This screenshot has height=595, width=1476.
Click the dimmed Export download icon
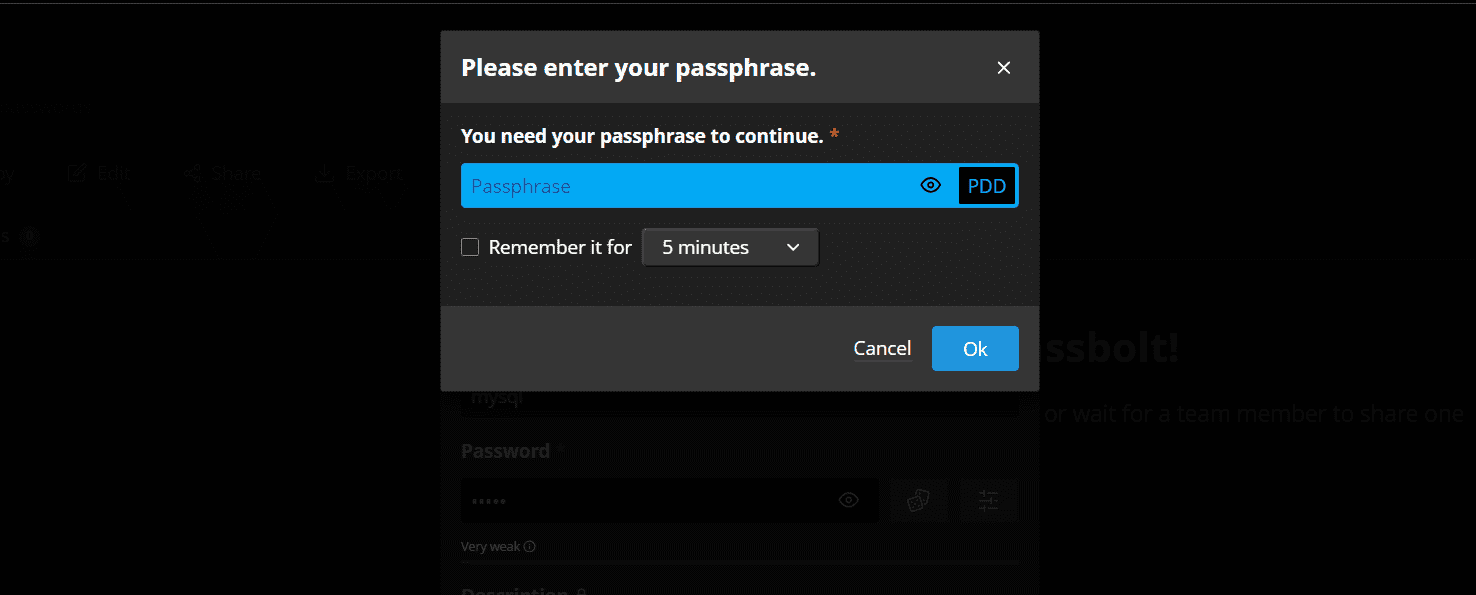point(324,173)
